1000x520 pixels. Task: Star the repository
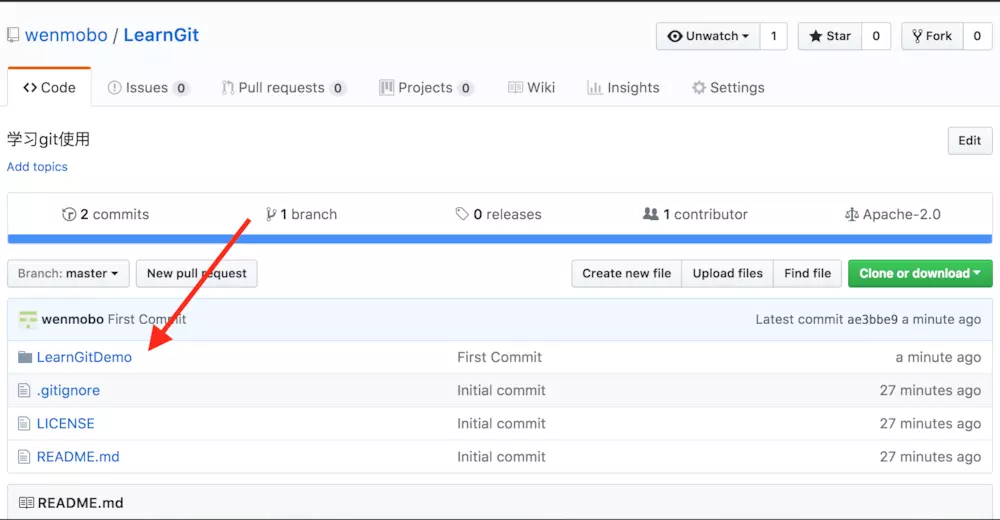tap(830, 36)
